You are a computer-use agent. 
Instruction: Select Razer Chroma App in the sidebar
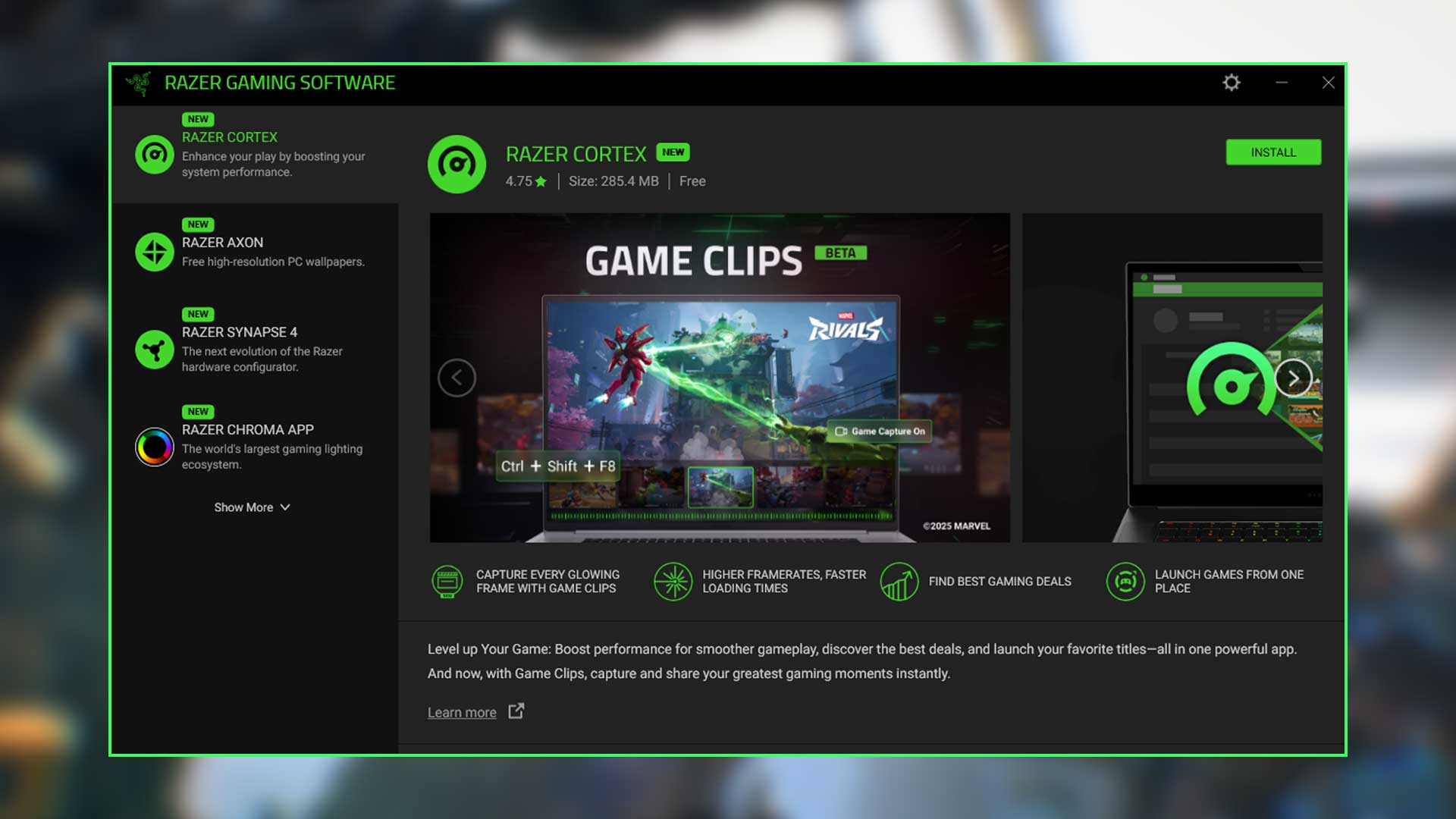255,447
